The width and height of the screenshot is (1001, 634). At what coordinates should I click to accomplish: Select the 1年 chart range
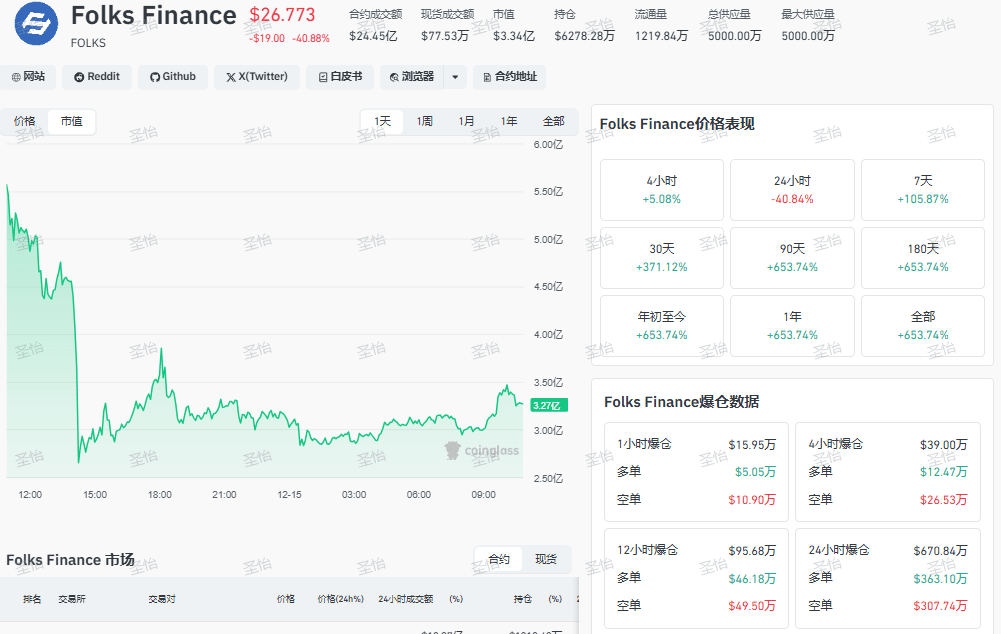click(x=509, y=121)
